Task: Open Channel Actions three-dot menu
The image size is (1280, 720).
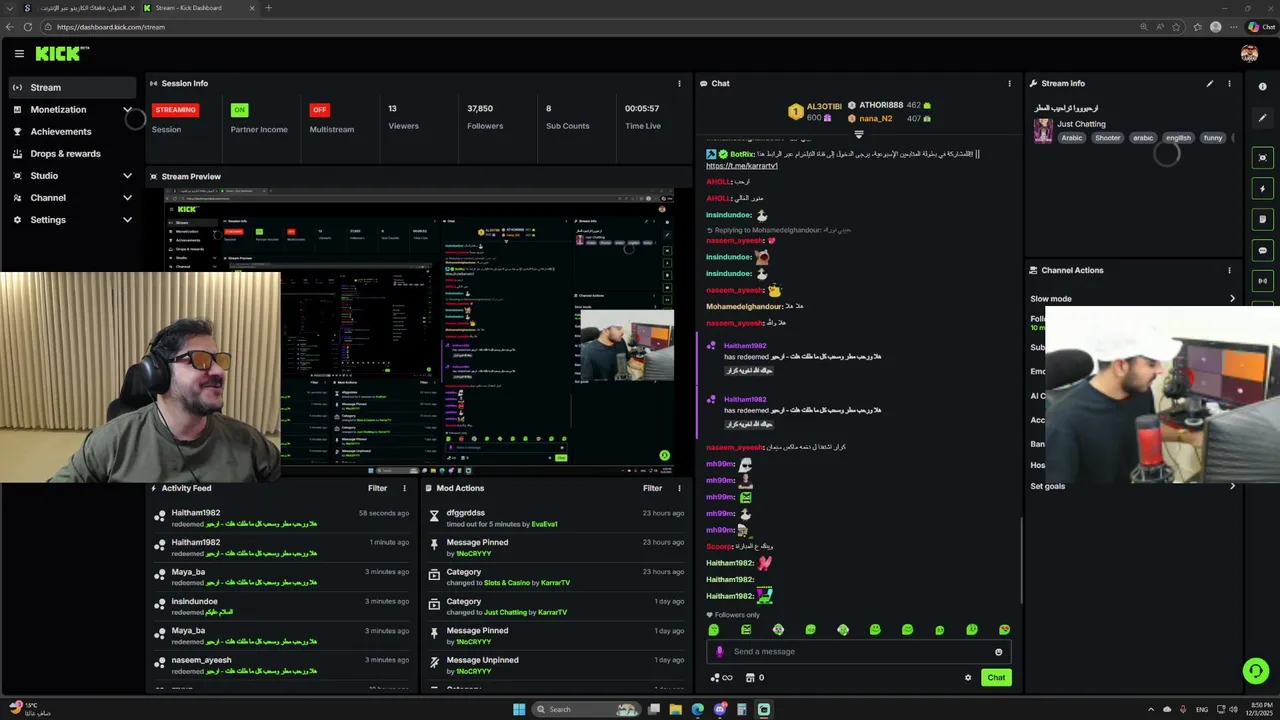Action: tap(1229, 270)
